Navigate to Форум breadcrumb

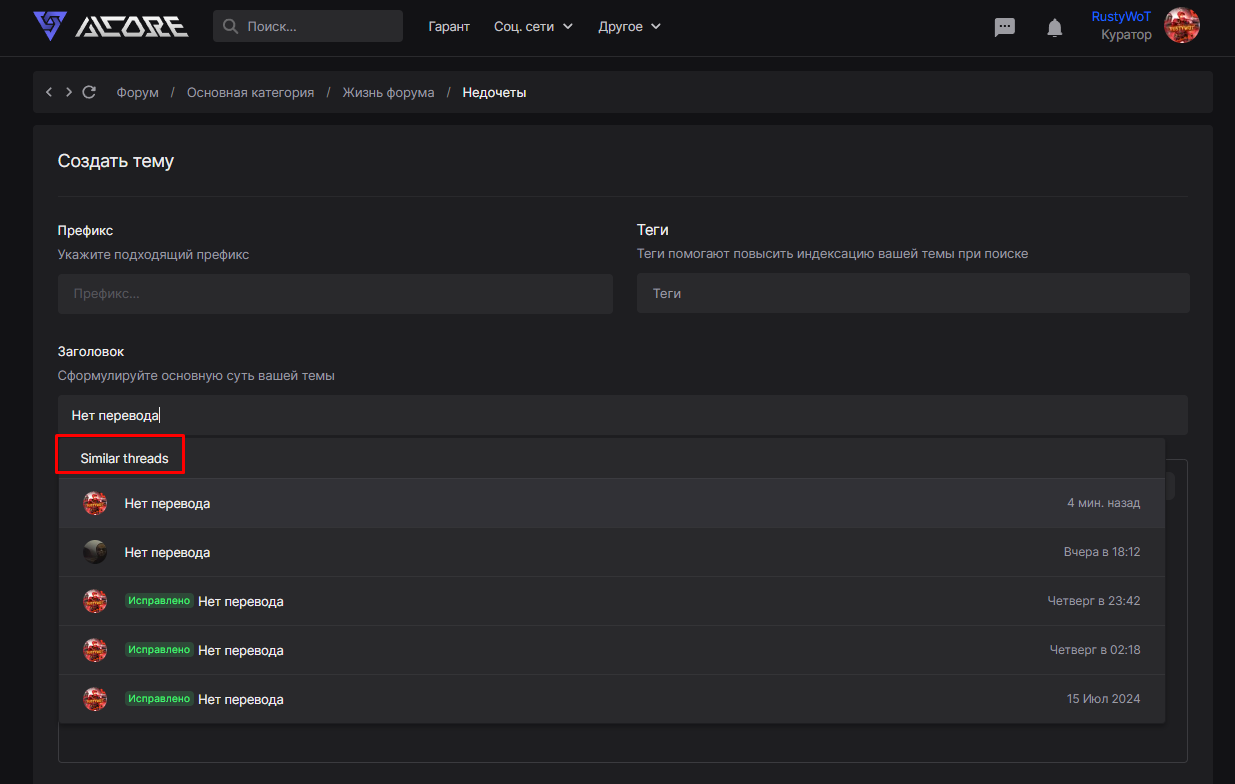(137, 92)
